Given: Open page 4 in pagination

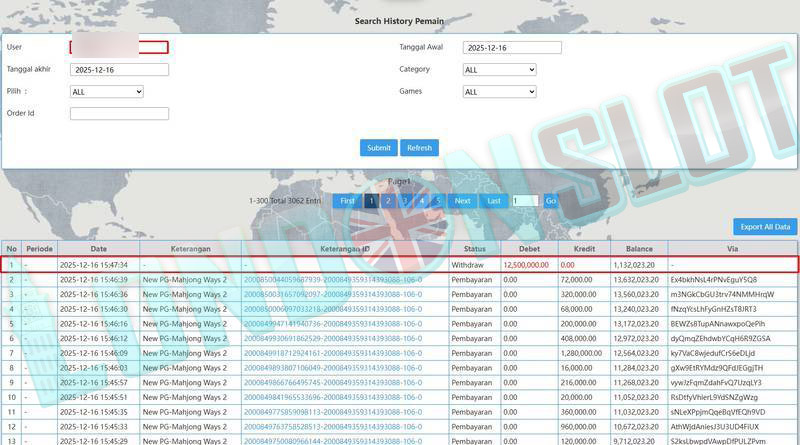Looking at the screenshot, I should (x=421, y=201).
